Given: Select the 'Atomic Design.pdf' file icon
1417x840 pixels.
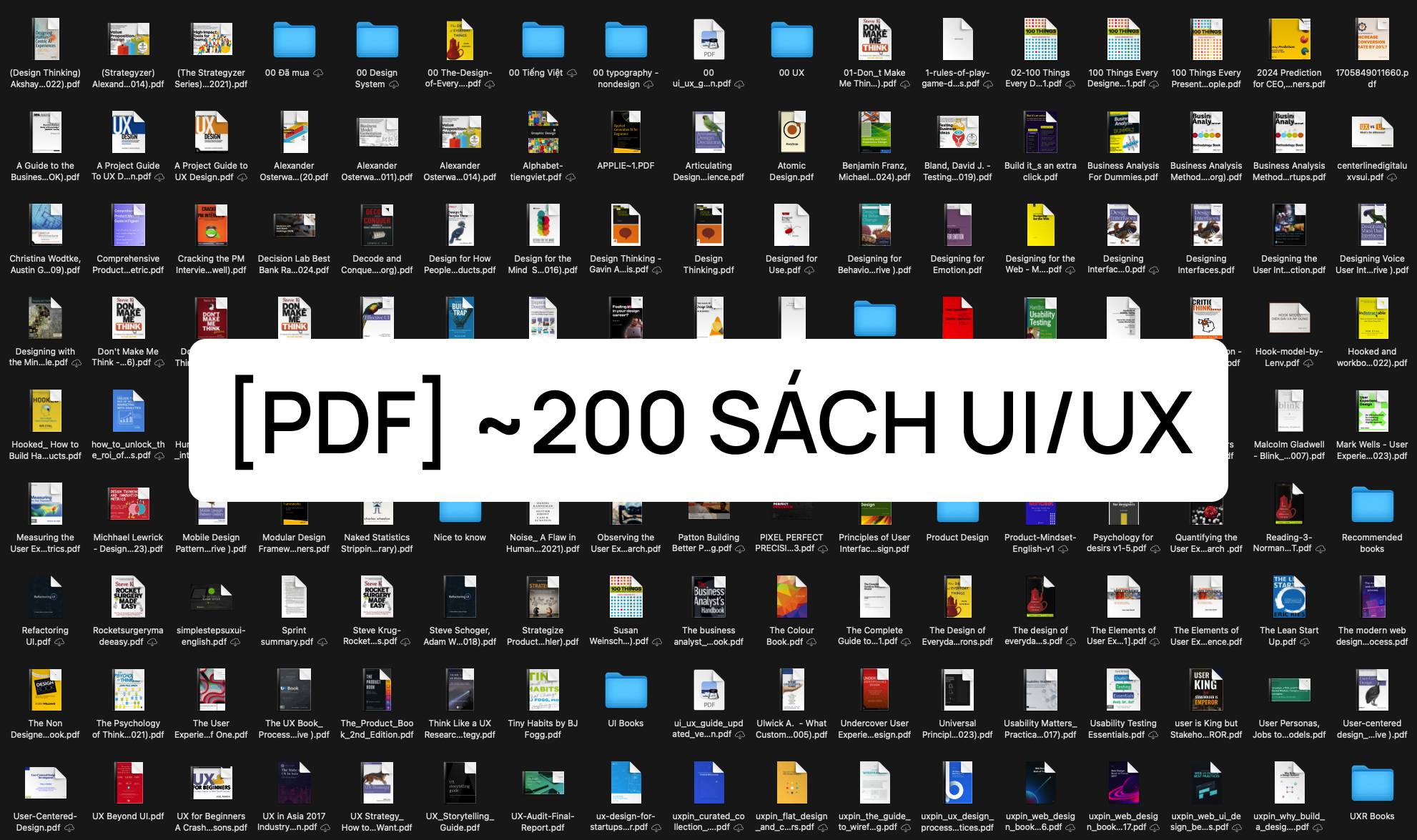Looking at the screenshot, I should click(x=792, y=132).
